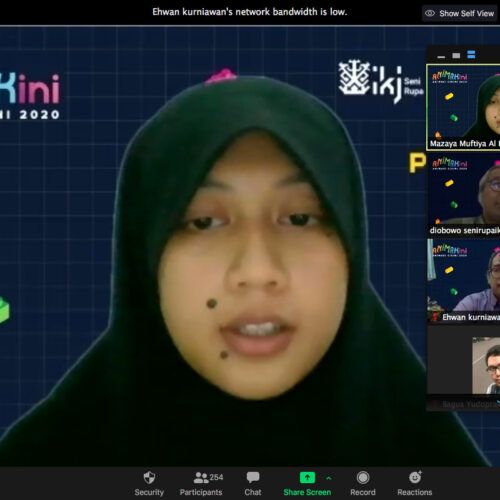Select diobowo senirupaikj video thumbnail
The height and width of the screenshot is (500, 500).
tap(463, 195)
